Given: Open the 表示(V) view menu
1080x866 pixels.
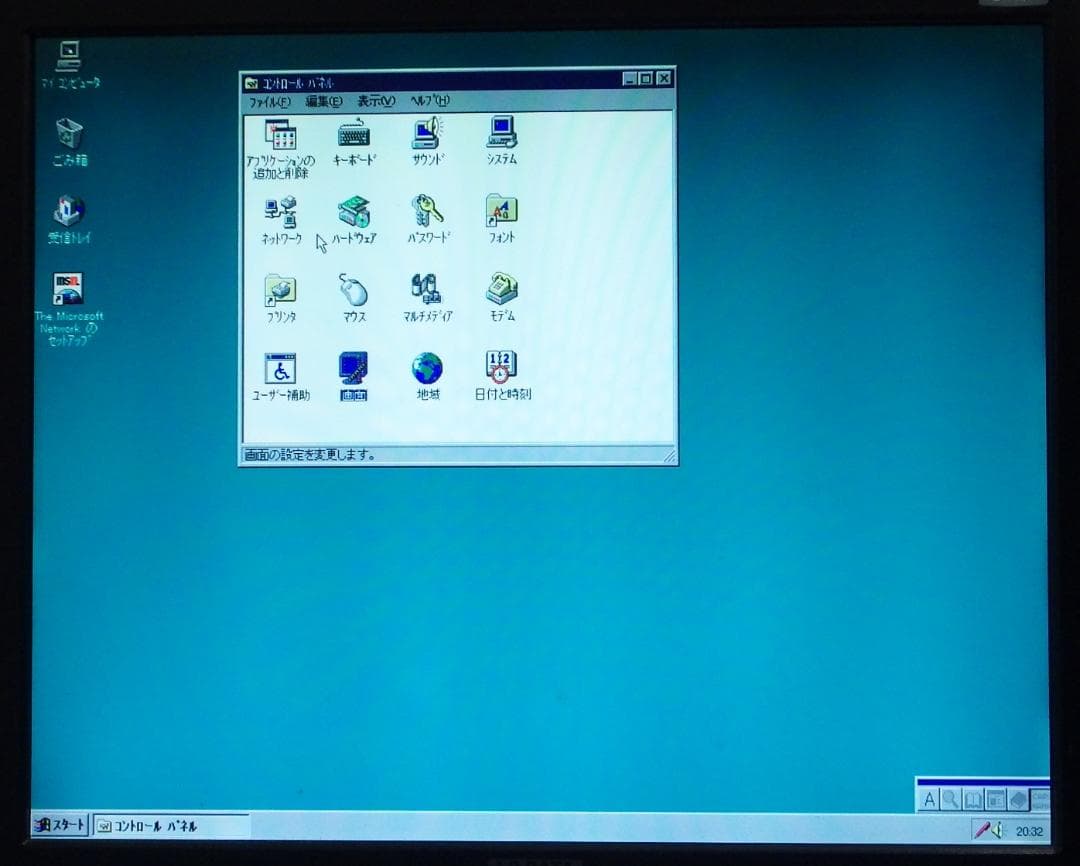Looking at the screenshot, I should [378, 100].
